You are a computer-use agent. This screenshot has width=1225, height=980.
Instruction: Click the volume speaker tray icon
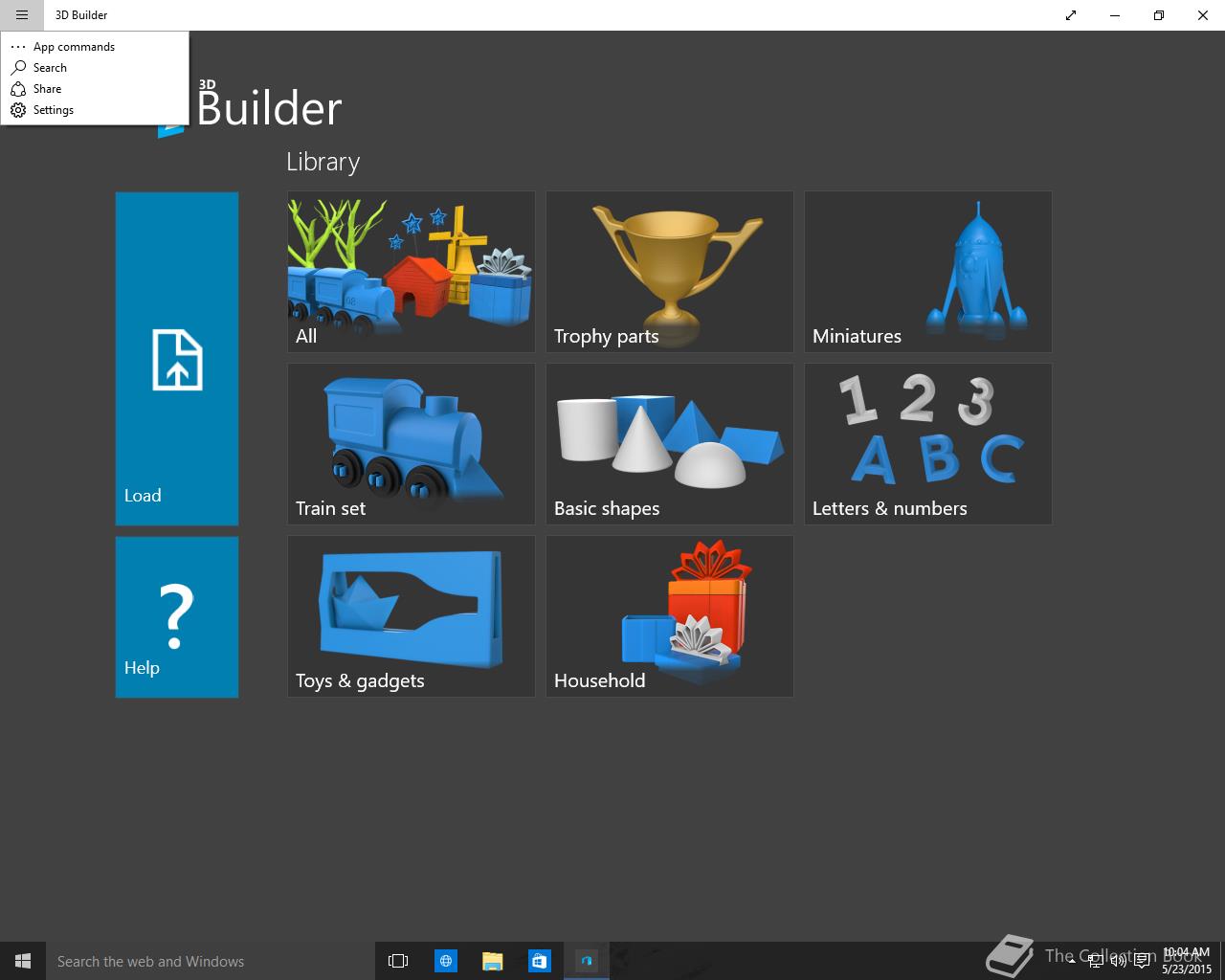pos(1119,962)
